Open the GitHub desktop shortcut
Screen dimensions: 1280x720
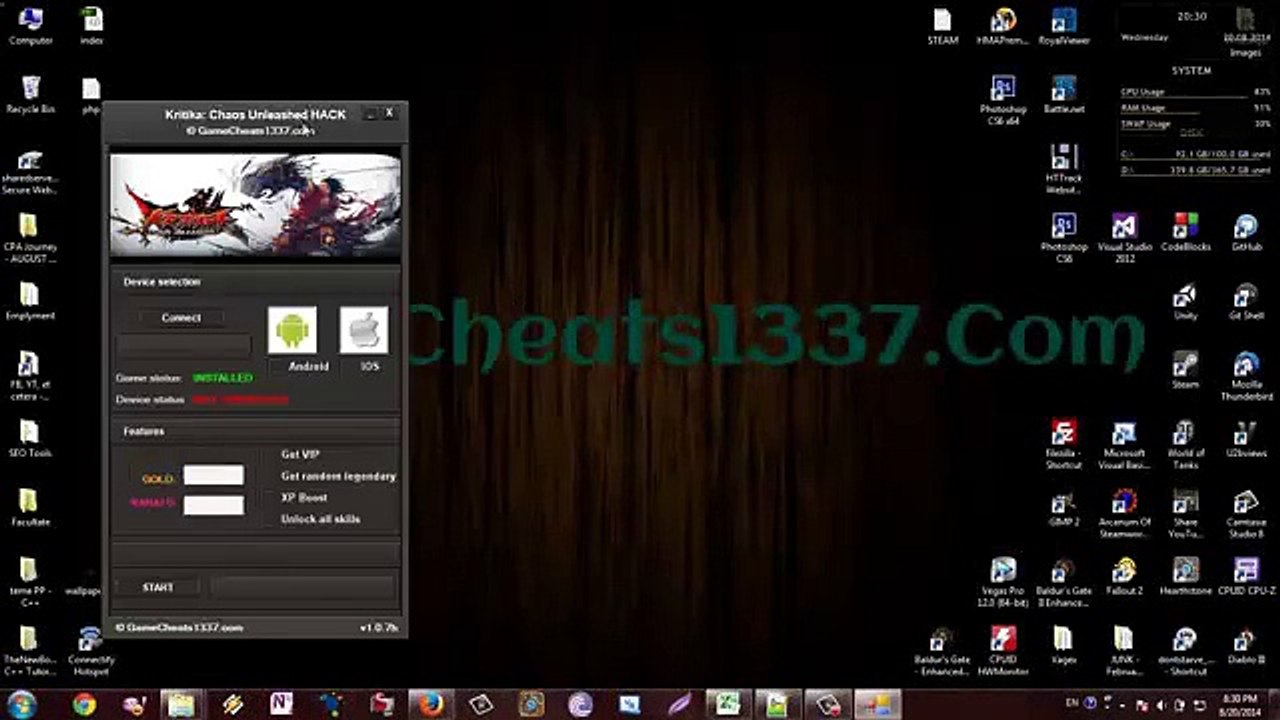[1246, 232]
